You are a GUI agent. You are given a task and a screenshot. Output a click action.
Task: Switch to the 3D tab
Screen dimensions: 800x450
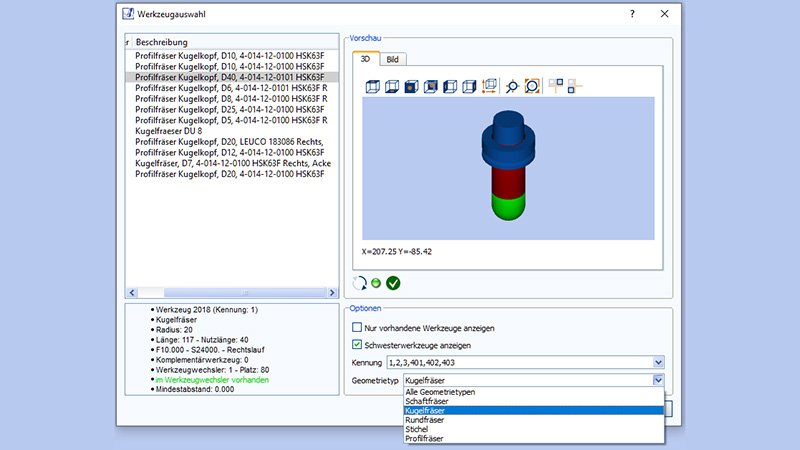(x=365, y=59)
